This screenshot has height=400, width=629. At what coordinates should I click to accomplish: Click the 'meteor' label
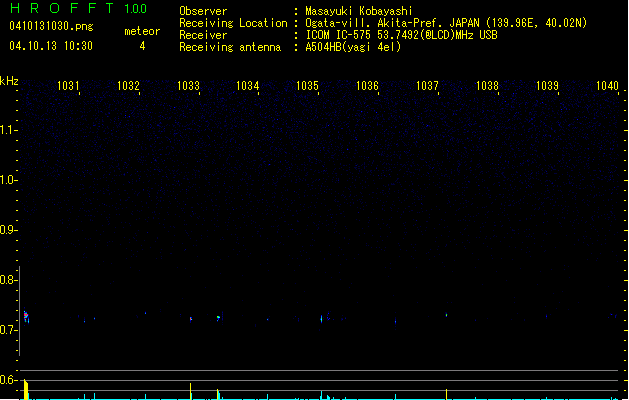coord(142,31)
